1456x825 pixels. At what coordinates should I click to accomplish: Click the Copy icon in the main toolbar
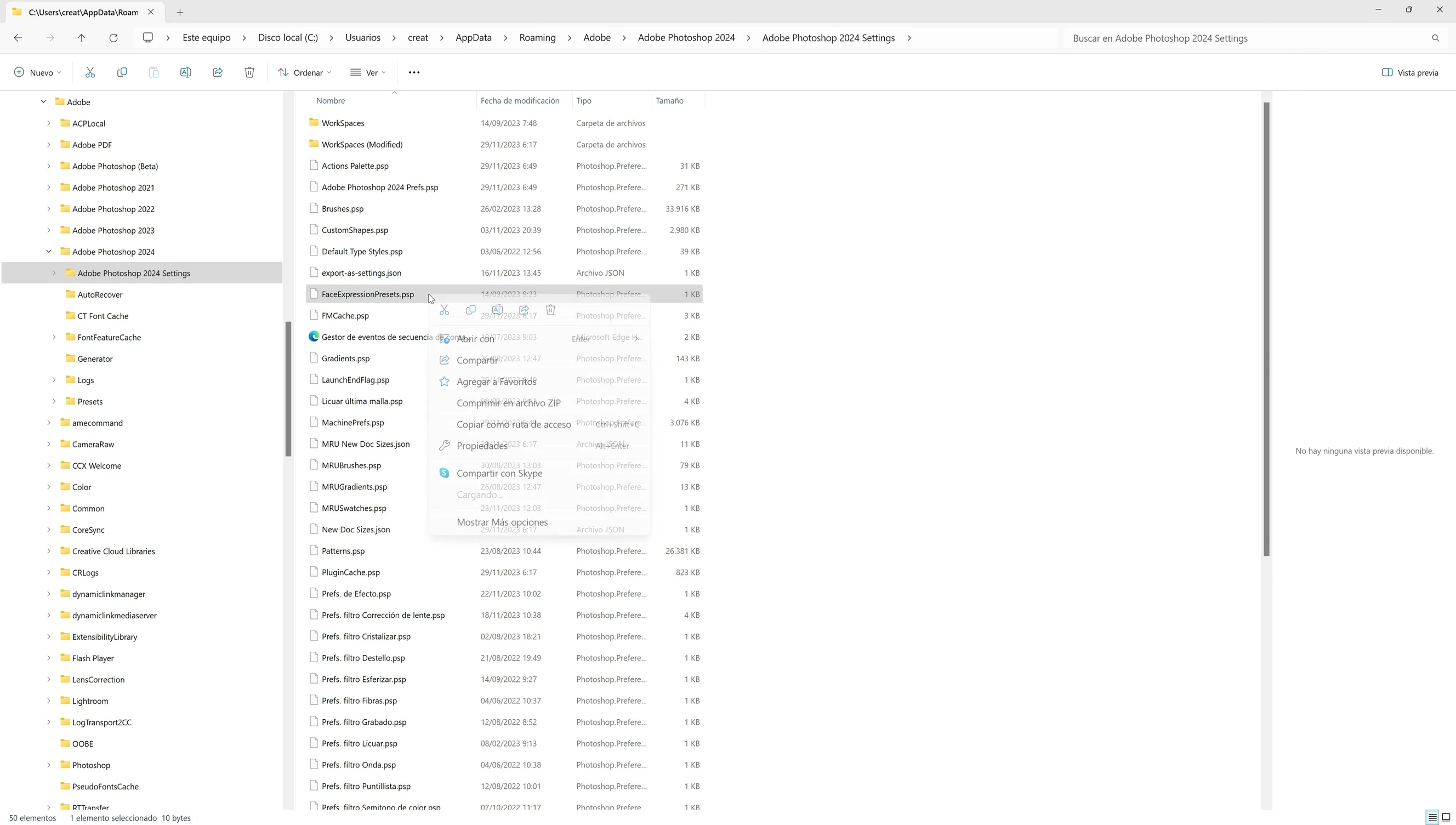coord(122,72)
